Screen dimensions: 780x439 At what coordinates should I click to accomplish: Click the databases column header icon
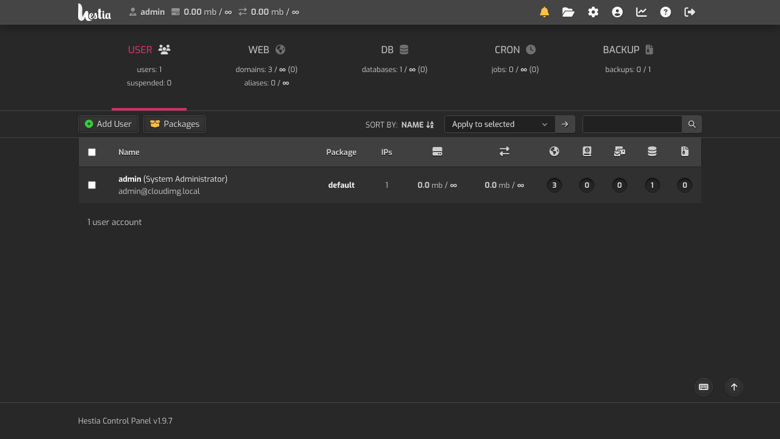[x=652, y=152]
